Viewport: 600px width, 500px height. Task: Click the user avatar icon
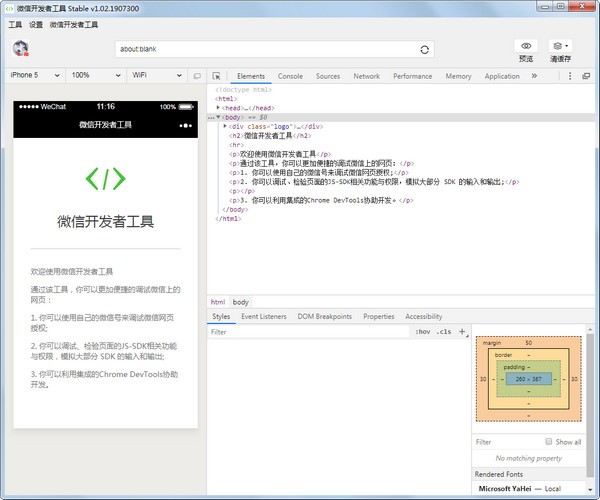(x=20, y=48)
